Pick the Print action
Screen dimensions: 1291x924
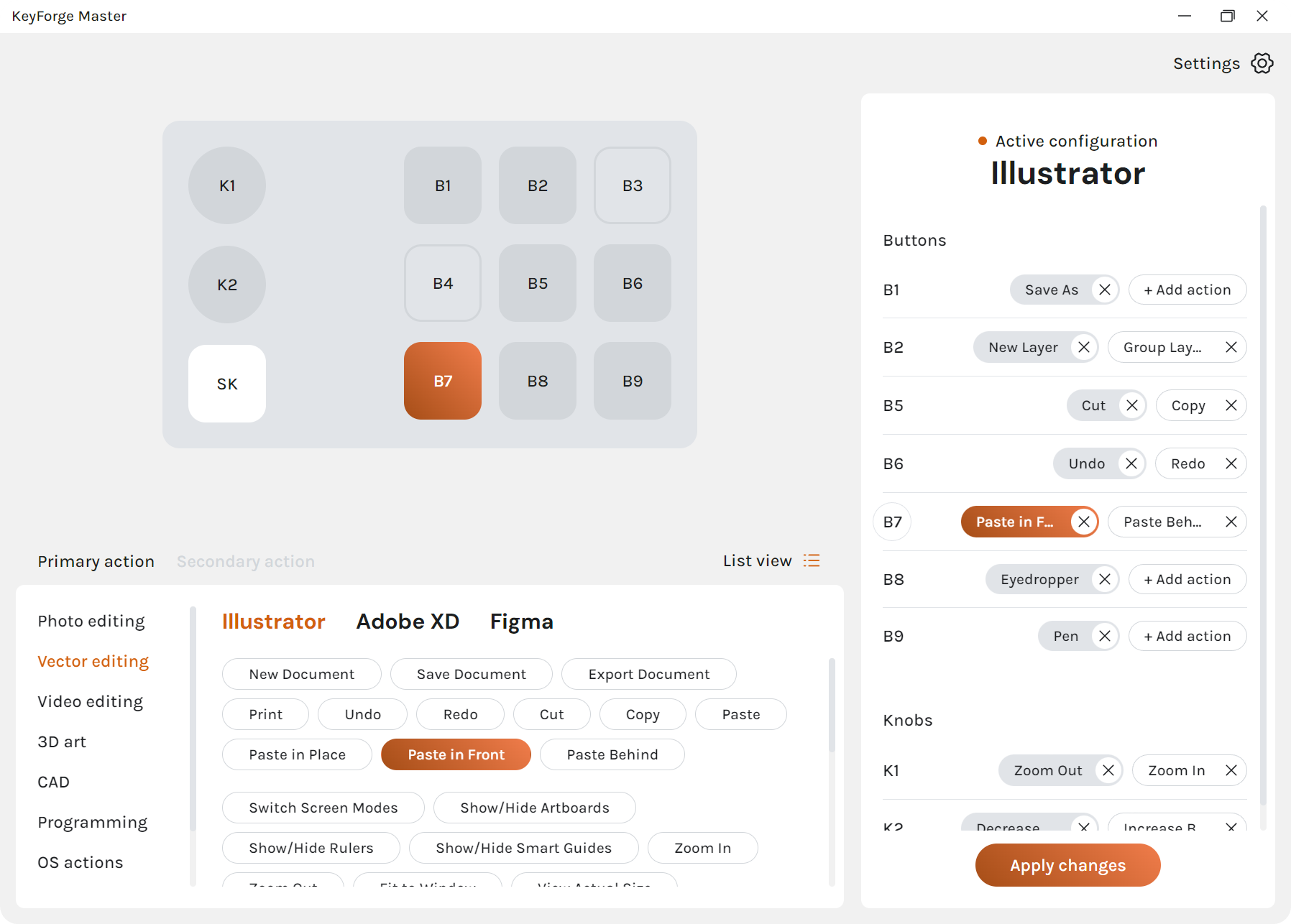tap(266, 714)
